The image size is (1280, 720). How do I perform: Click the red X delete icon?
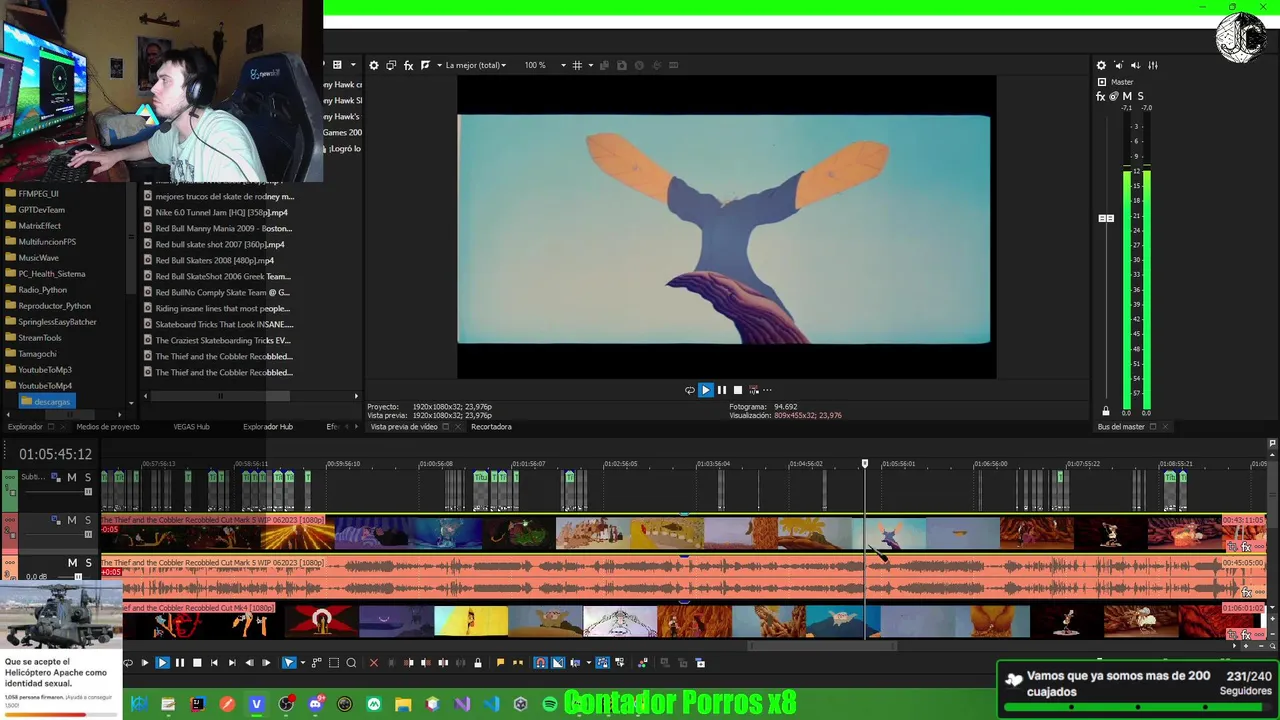click(x=374, y=663)
